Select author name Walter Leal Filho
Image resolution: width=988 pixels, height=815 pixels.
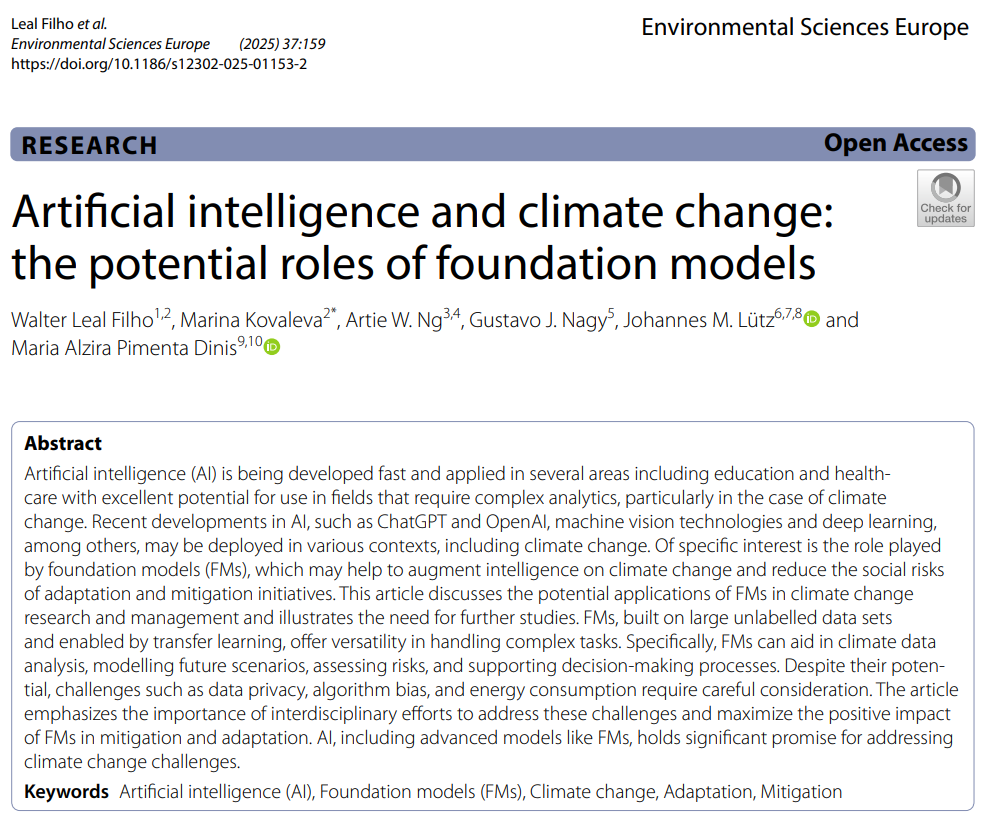[x=82, y=320]
